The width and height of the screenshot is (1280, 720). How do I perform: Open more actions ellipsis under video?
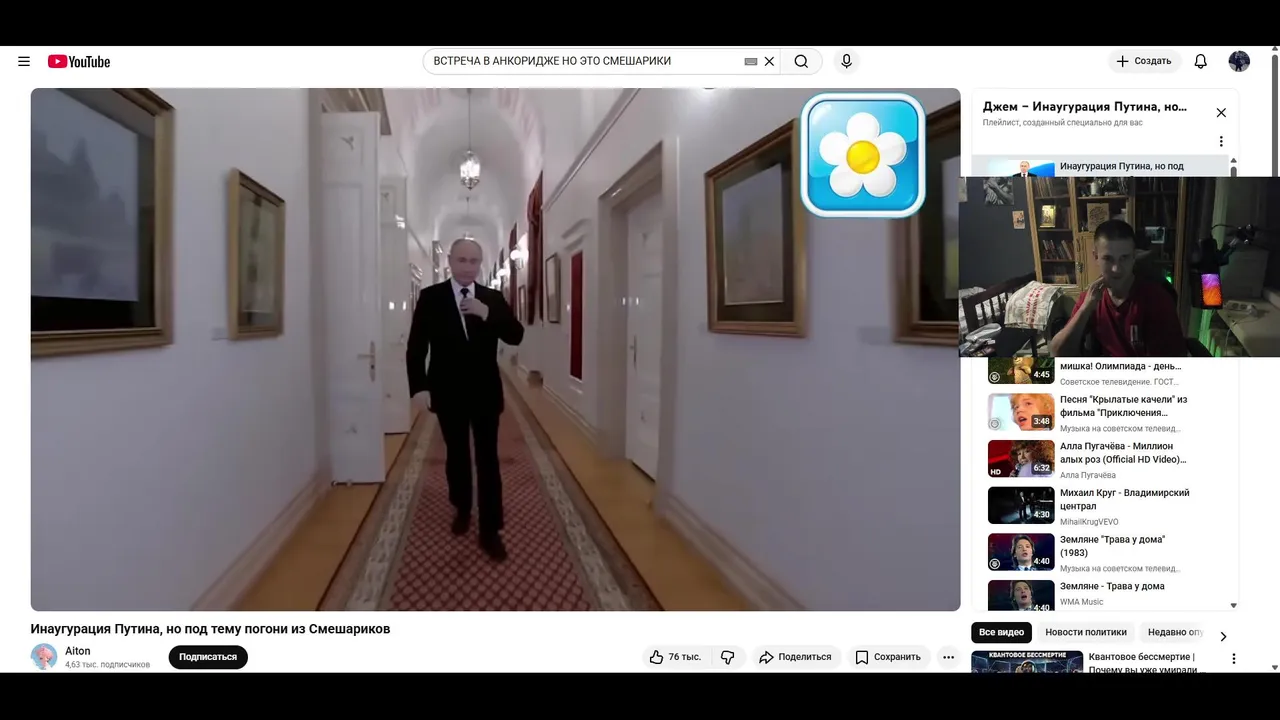(948, 657)
